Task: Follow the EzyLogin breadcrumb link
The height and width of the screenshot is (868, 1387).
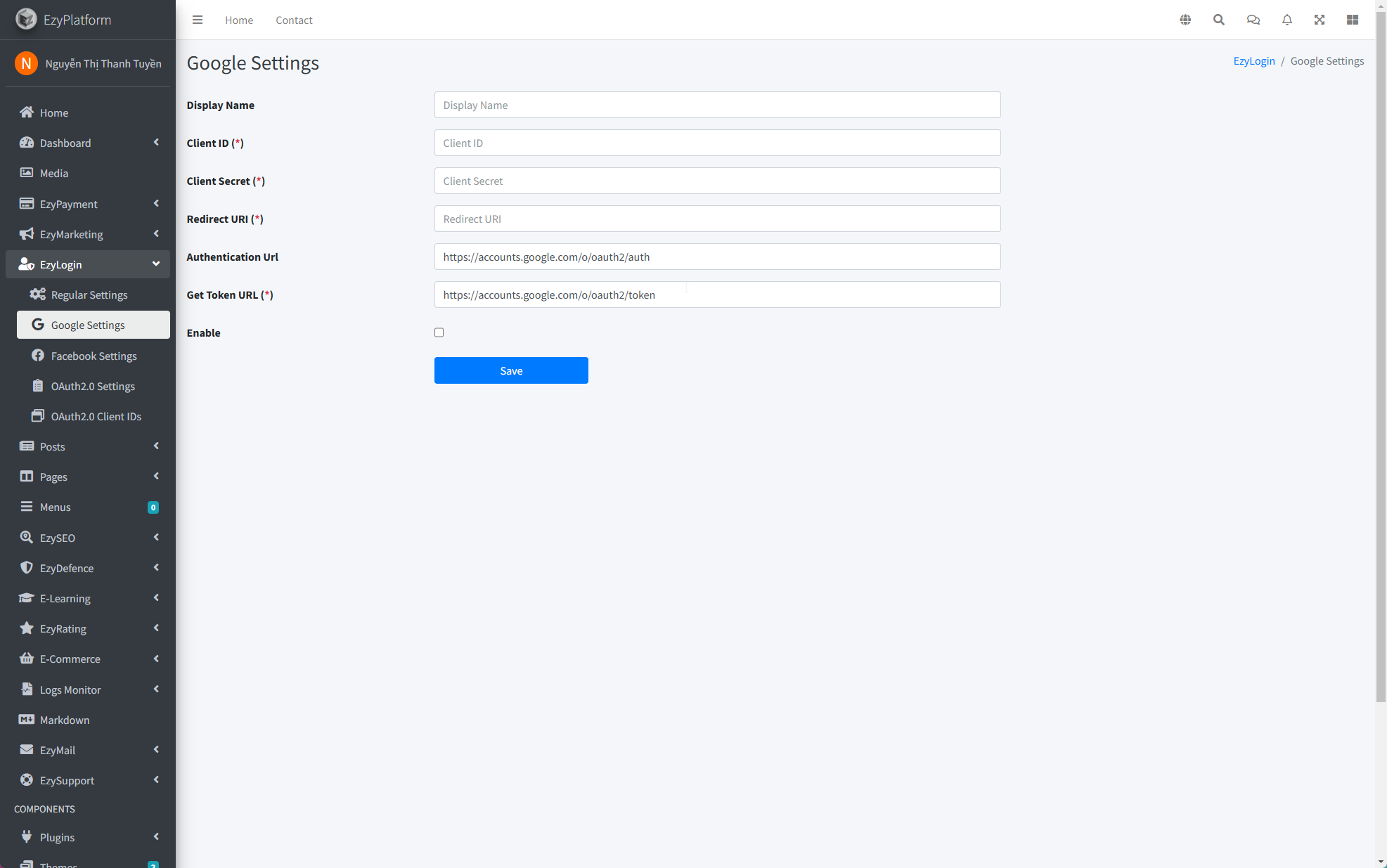Action: [x=1254, y=61]
